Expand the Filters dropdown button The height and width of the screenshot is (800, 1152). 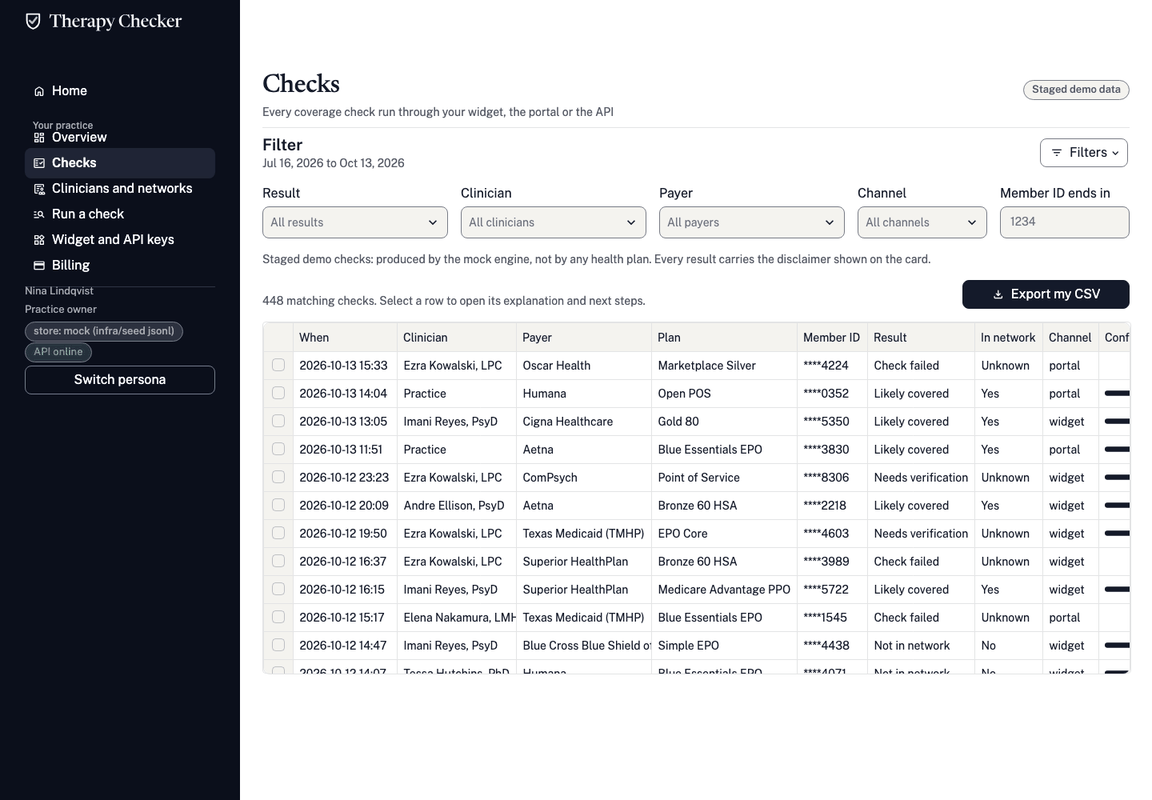click(1084, 153)
